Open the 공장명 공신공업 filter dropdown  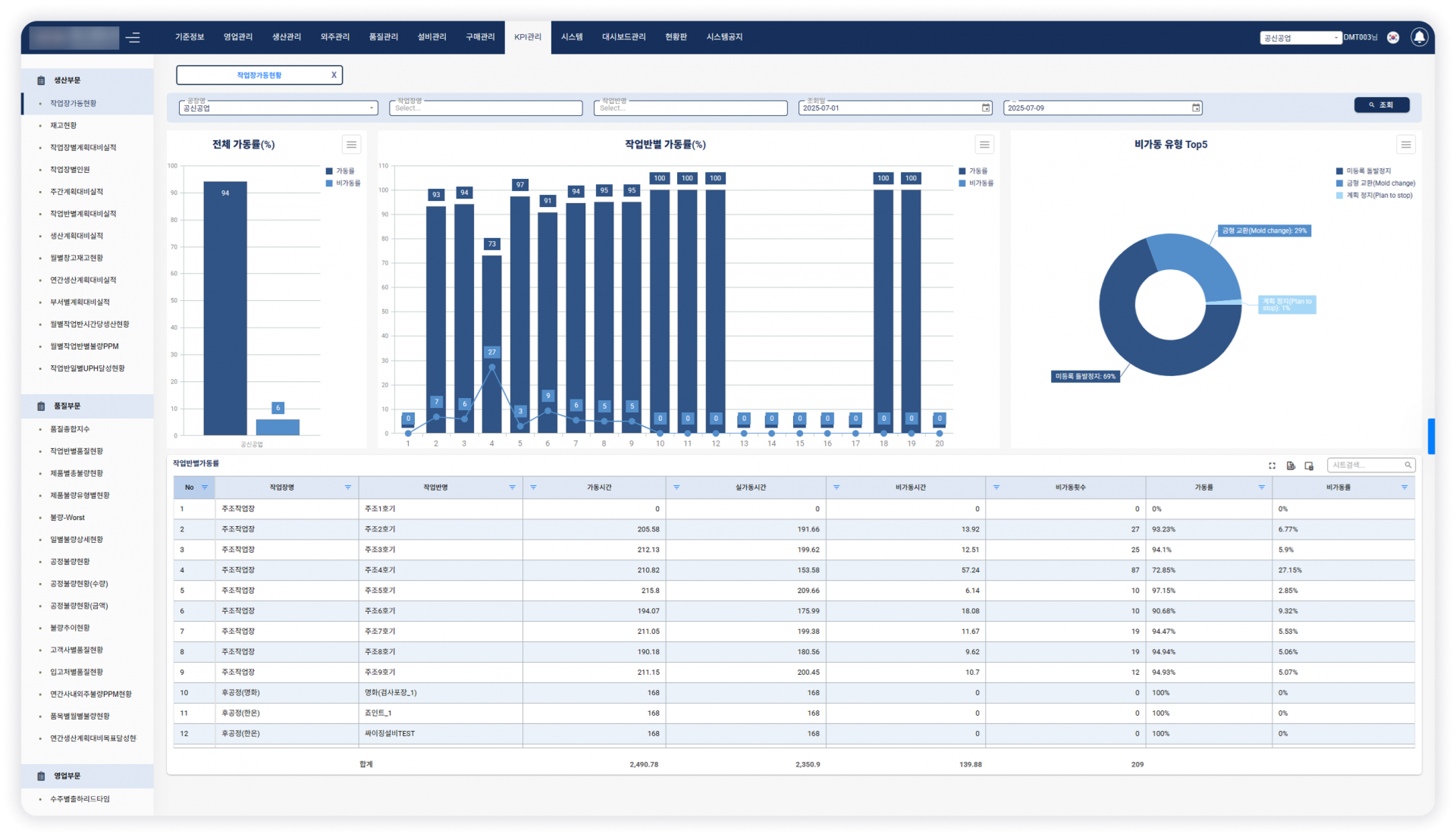[278, 108]
